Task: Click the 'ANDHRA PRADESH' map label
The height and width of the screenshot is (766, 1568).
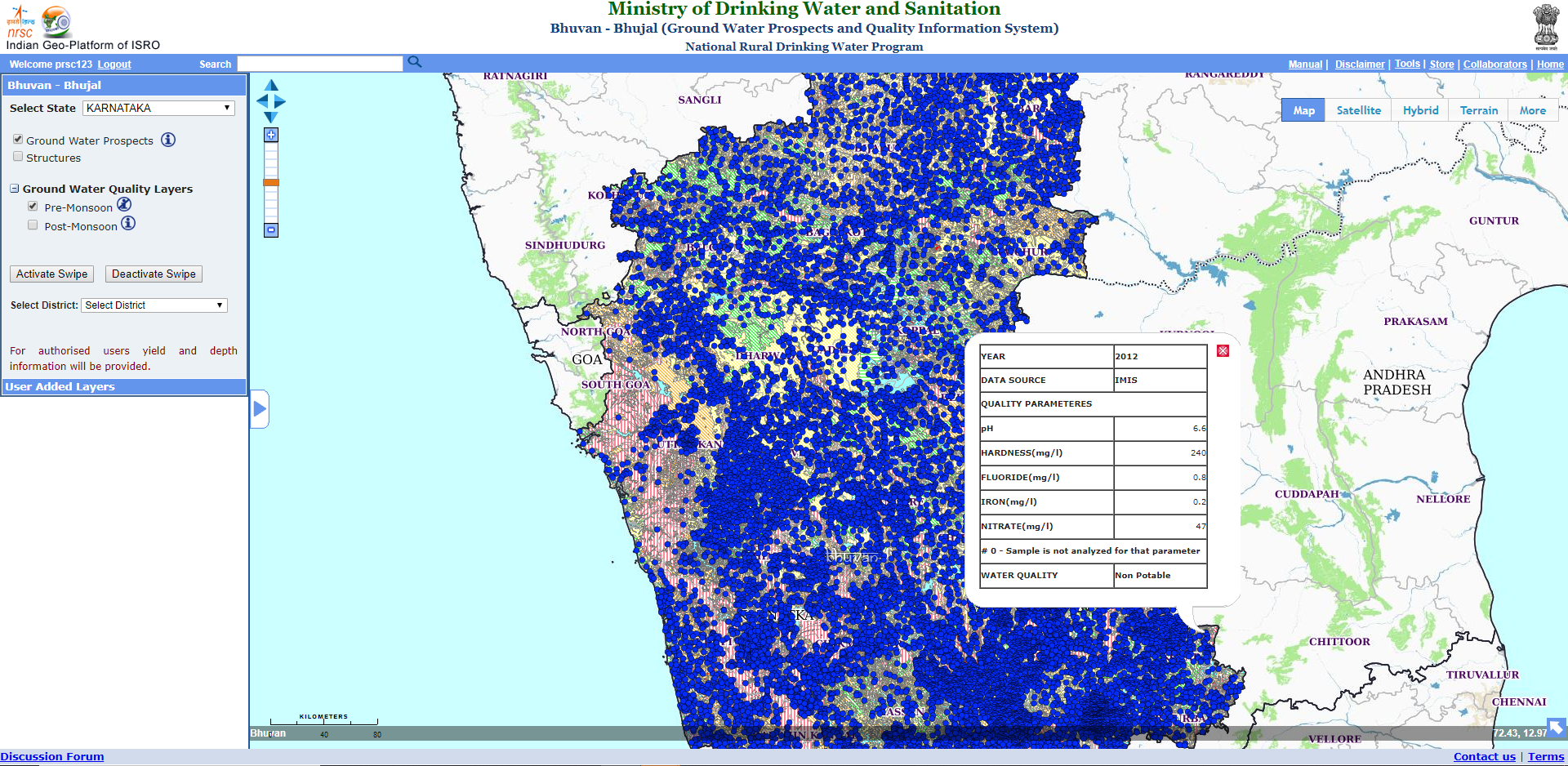Action: point(1397,382)
